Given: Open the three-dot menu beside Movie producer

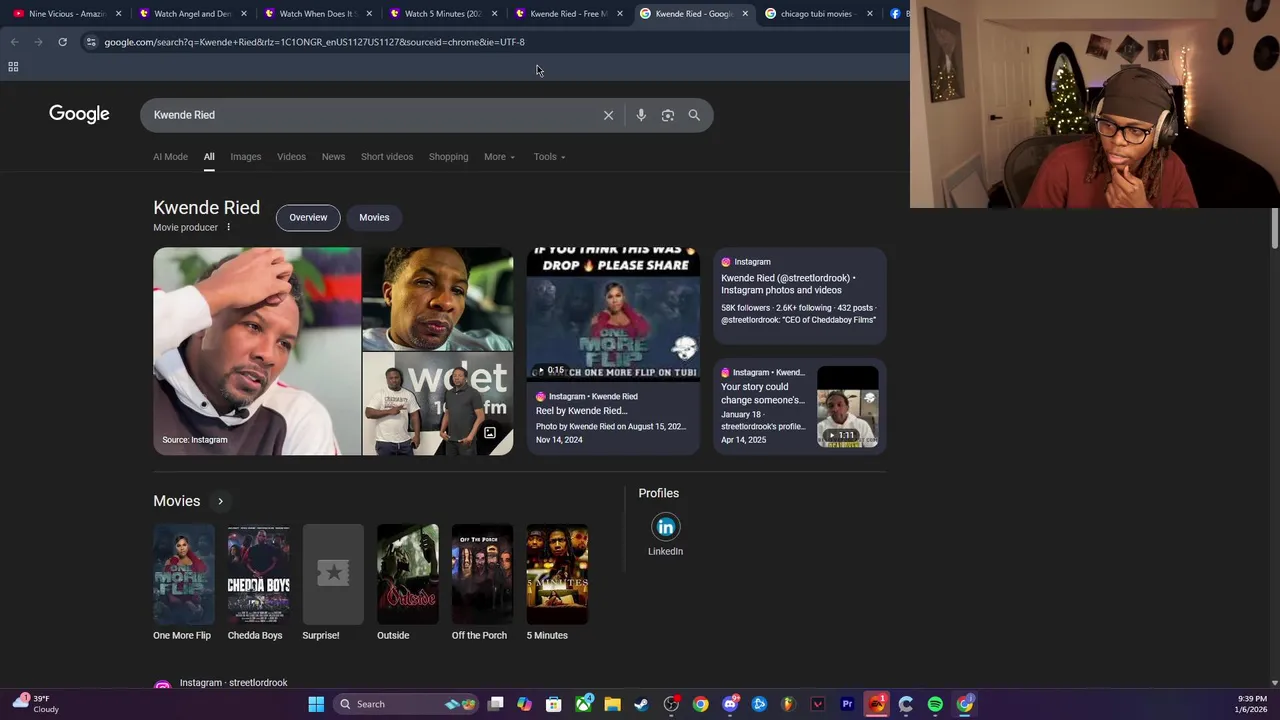Looking at the screenshot, I should click(228, 227).
